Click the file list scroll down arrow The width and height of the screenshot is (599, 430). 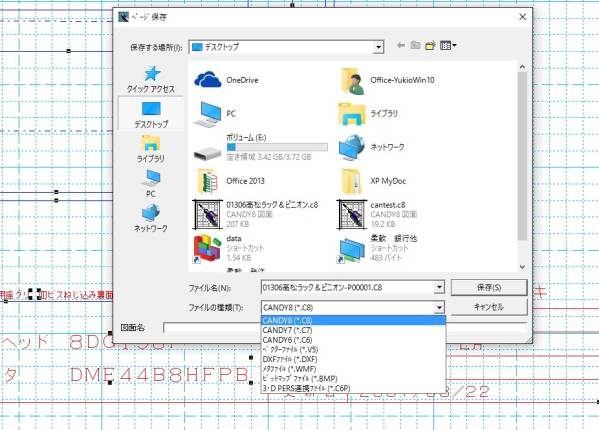point(522,267)
